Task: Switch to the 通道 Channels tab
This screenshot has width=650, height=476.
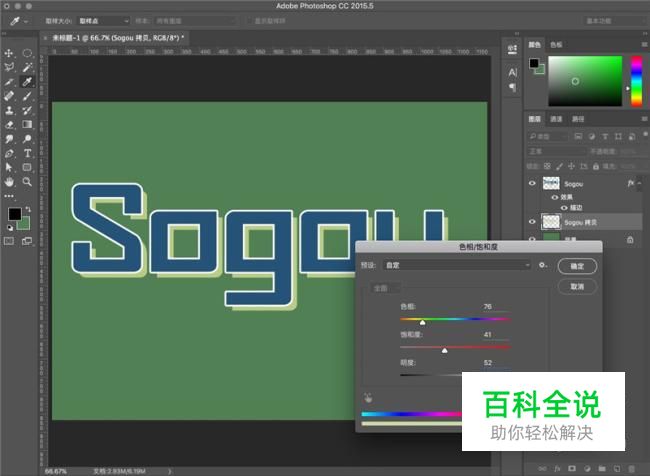Action: pos(556,119)
